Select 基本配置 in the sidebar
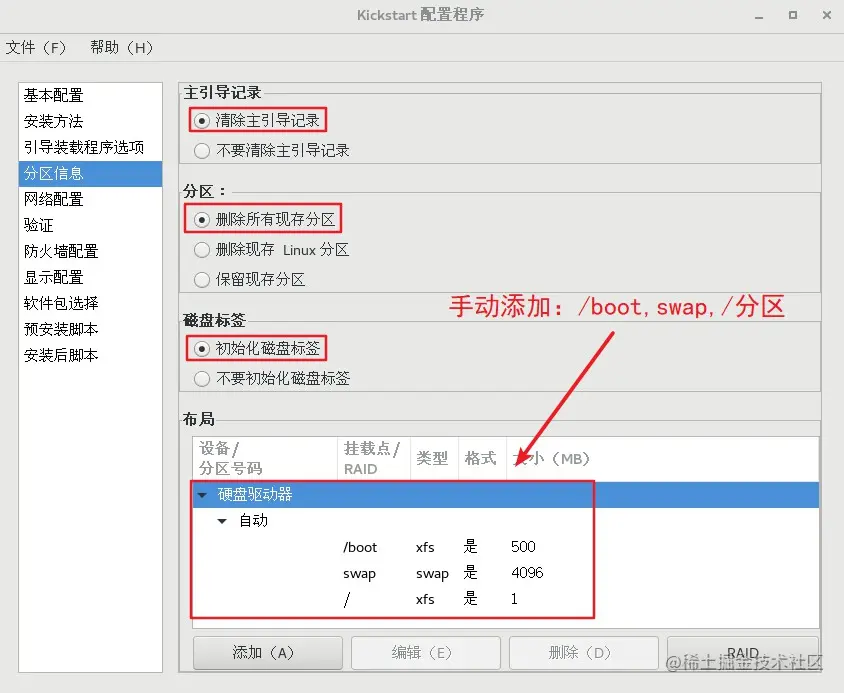844x693 pixels. [90, 95]
